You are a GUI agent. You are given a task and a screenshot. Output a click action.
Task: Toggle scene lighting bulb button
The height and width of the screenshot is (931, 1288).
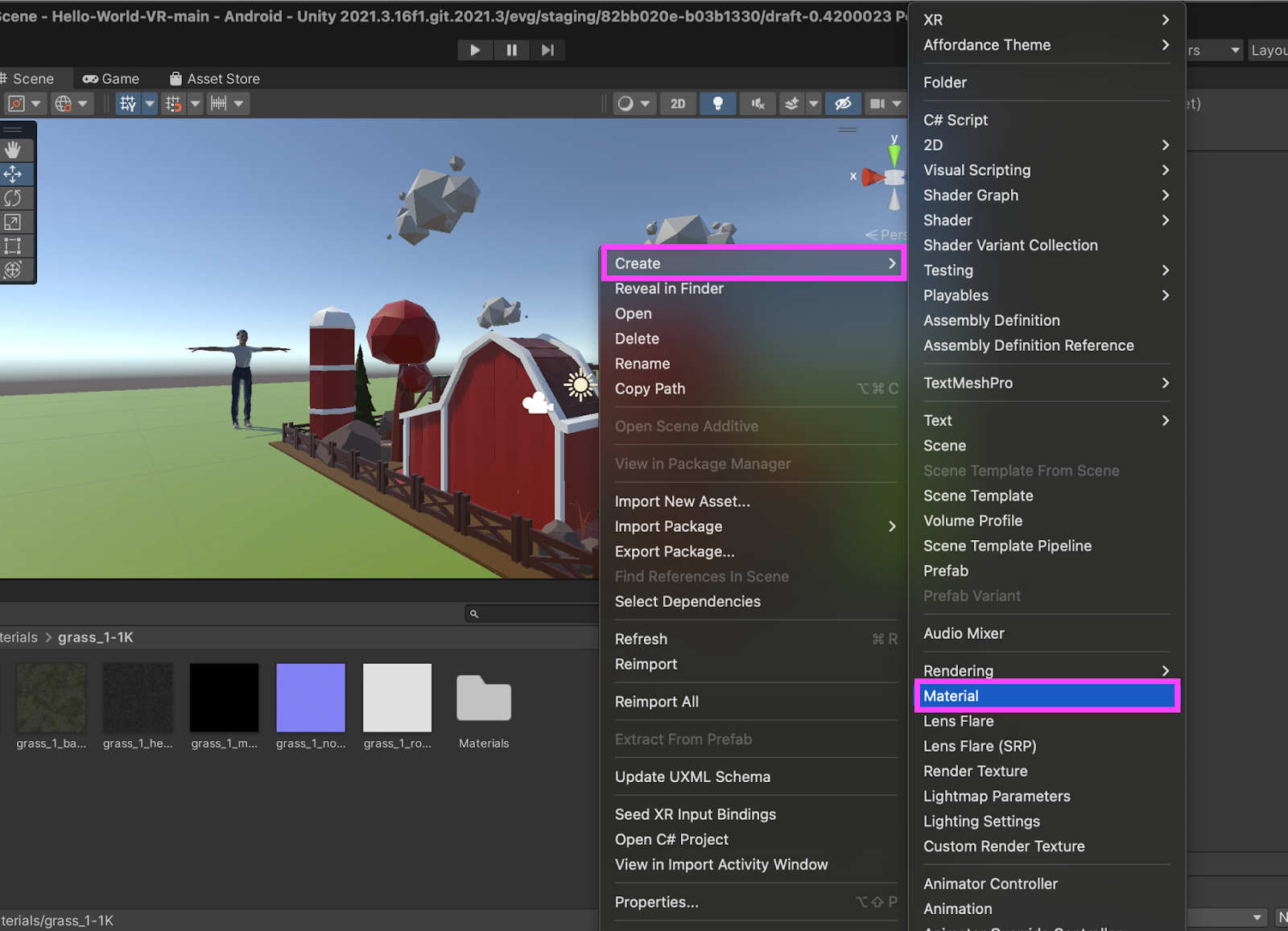coord(717,104)
